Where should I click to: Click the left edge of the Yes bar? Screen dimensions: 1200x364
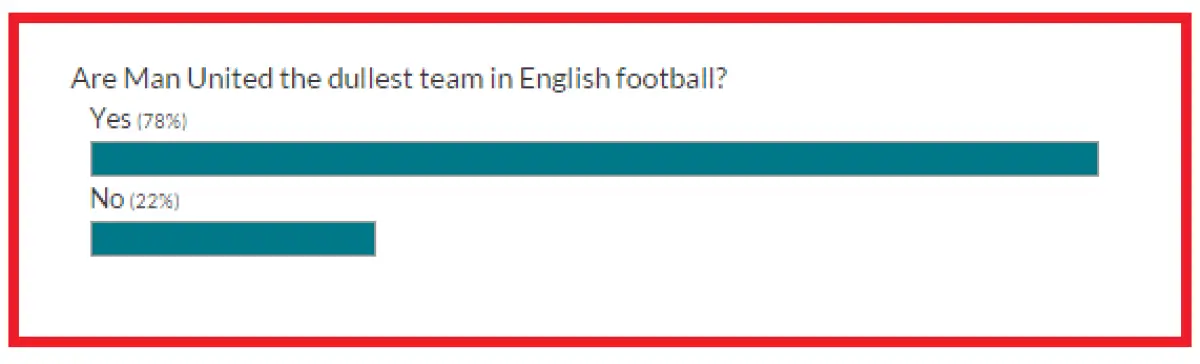point(95,159)
